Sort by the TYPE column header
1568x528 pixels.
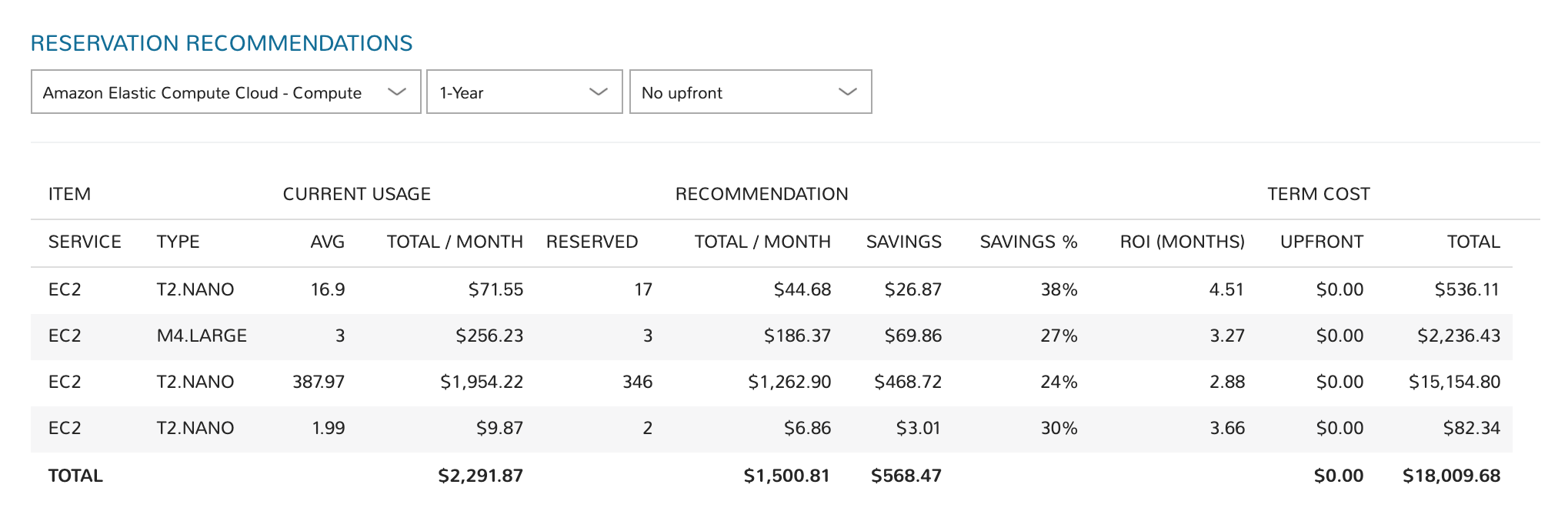[x=178, y=242]
